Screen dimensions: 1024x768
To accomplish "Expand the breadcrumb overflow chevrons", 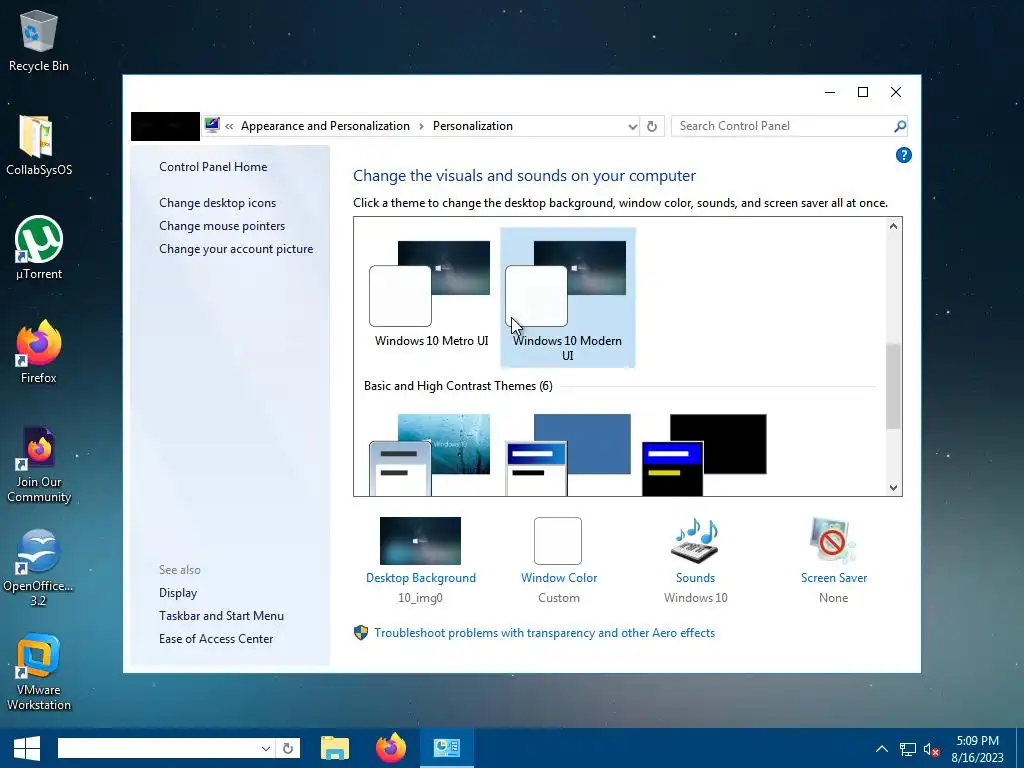I will [229, 126].
